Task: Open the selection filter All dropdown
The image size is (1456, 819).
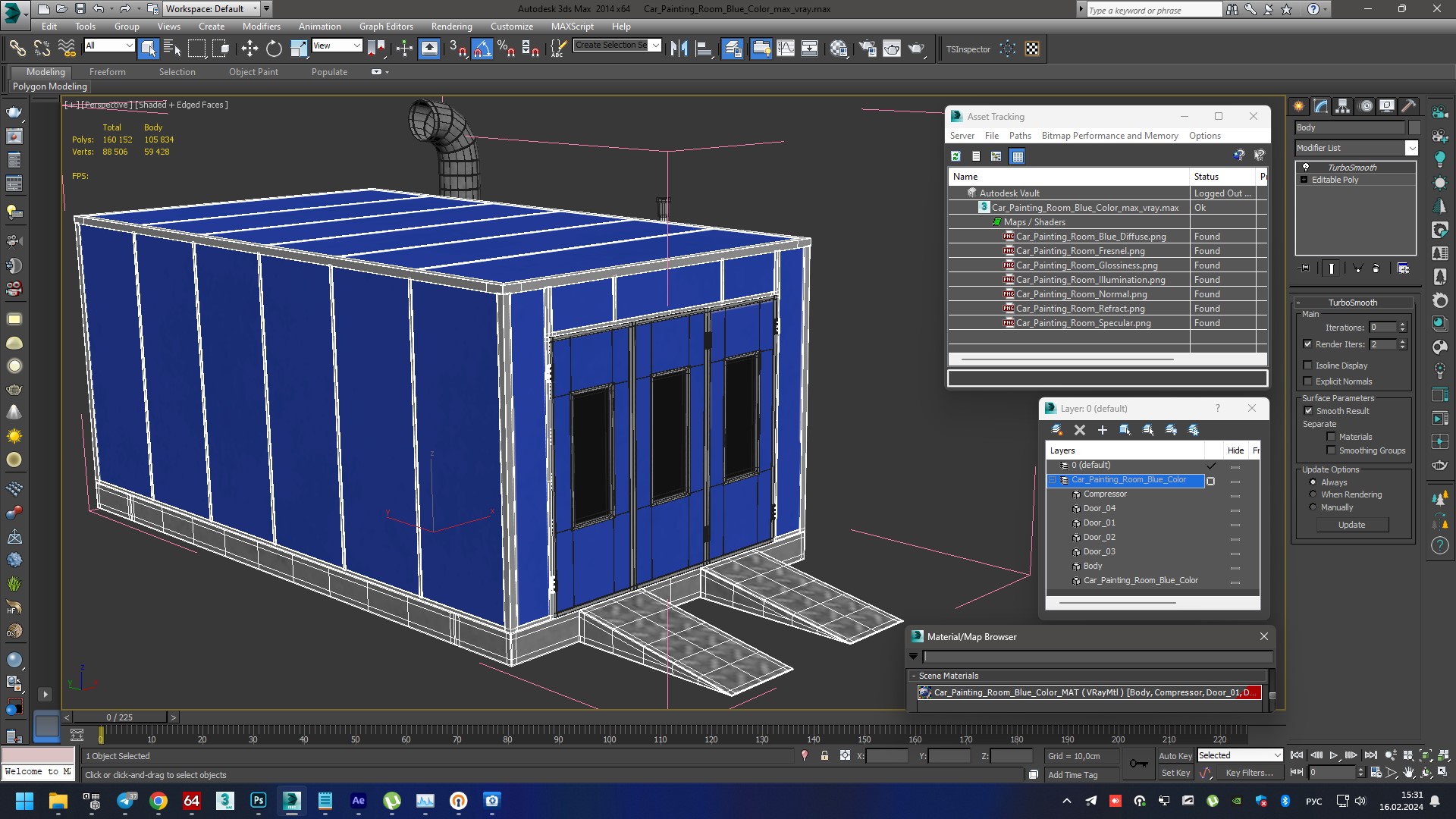Action: (109, 45)
